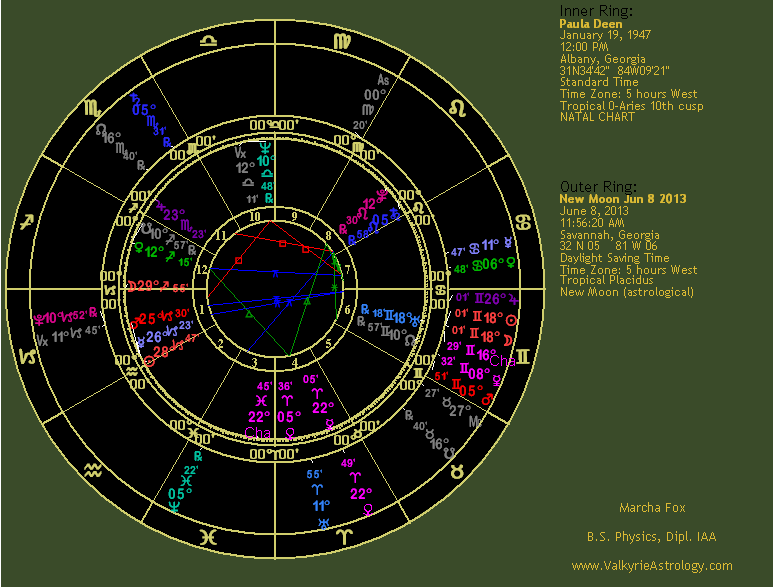Click the Libra sign glyph on outer ring
This screenshot has width=773, height=587.
[208, 40]
